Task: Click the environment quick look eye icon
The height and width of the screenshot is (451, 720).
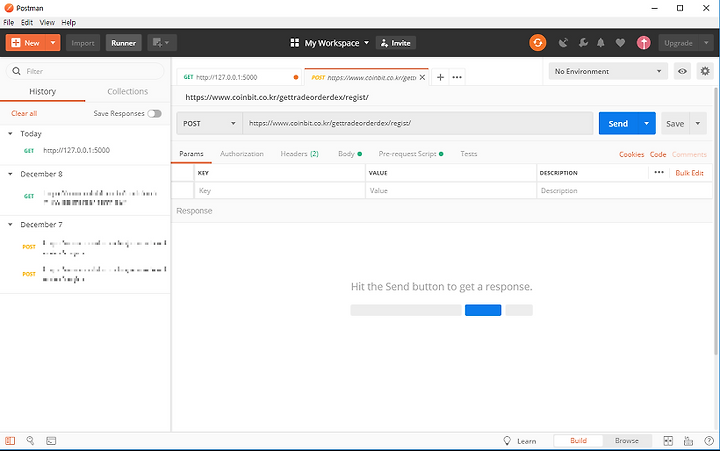Action: tap(682, 71)
